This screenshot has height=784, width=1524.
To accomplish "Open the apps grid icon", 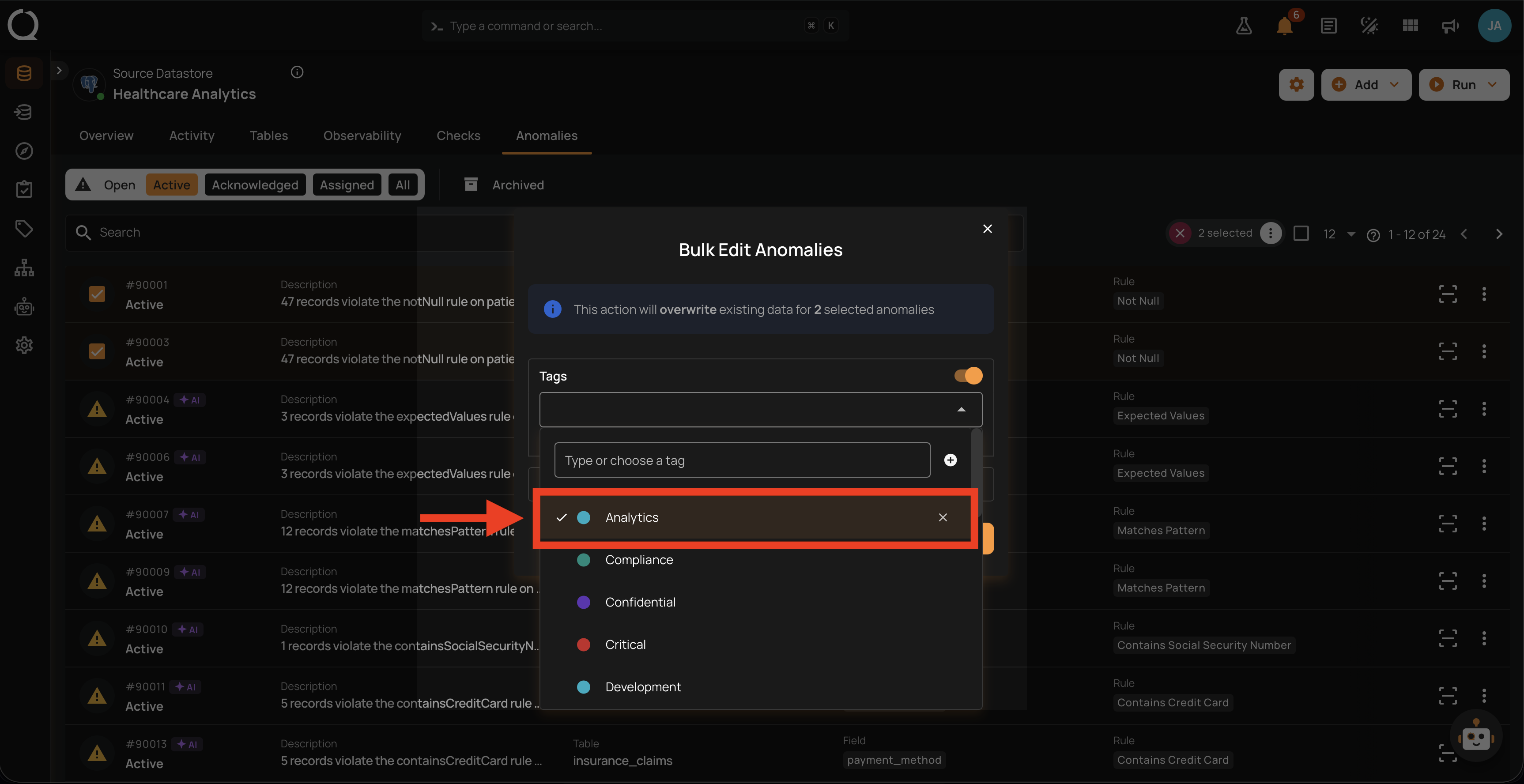I will pyautogui.click(x=1410, y=26).
